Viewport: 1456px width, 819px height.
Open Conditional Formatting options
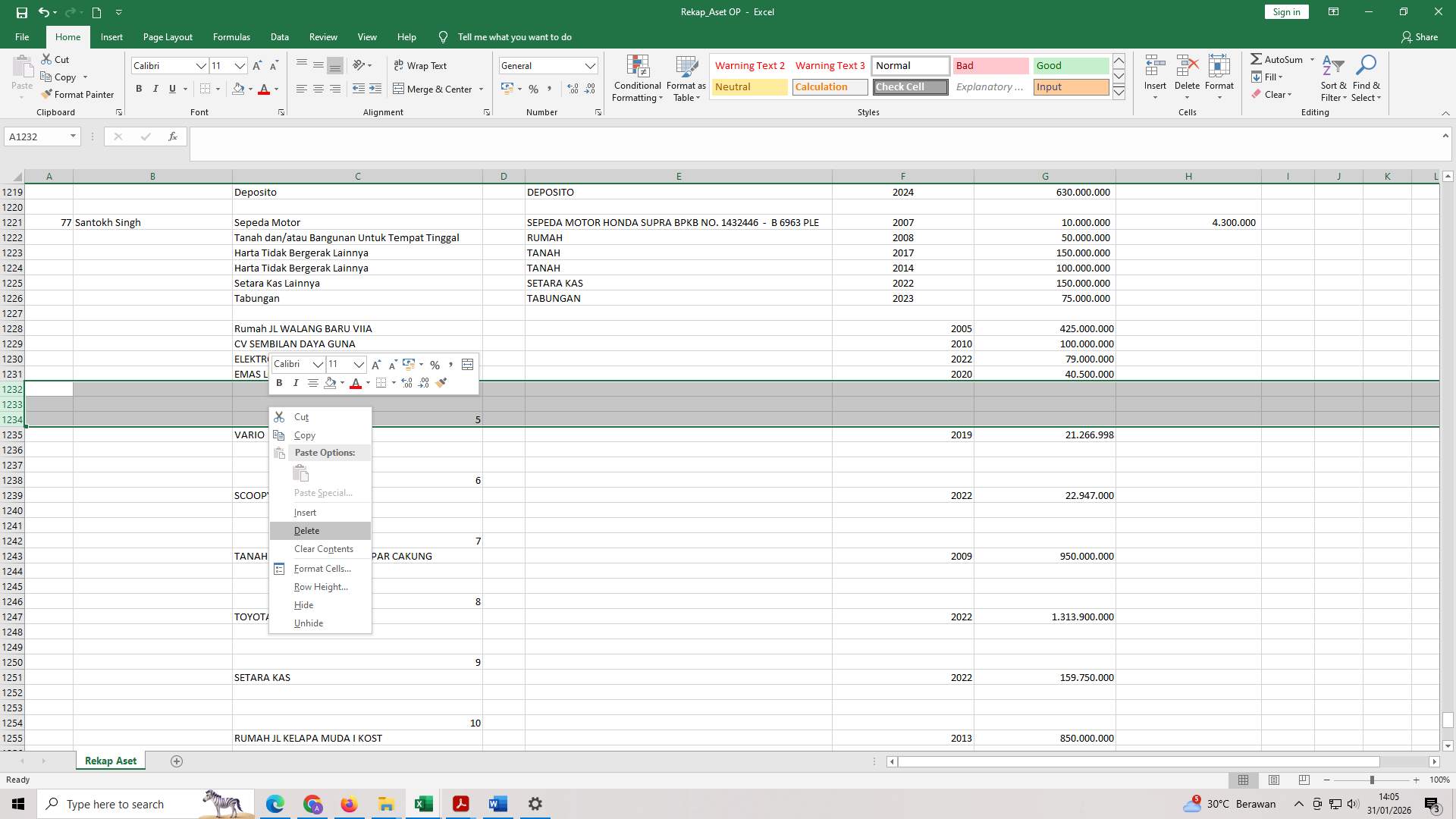click(637, 78)
